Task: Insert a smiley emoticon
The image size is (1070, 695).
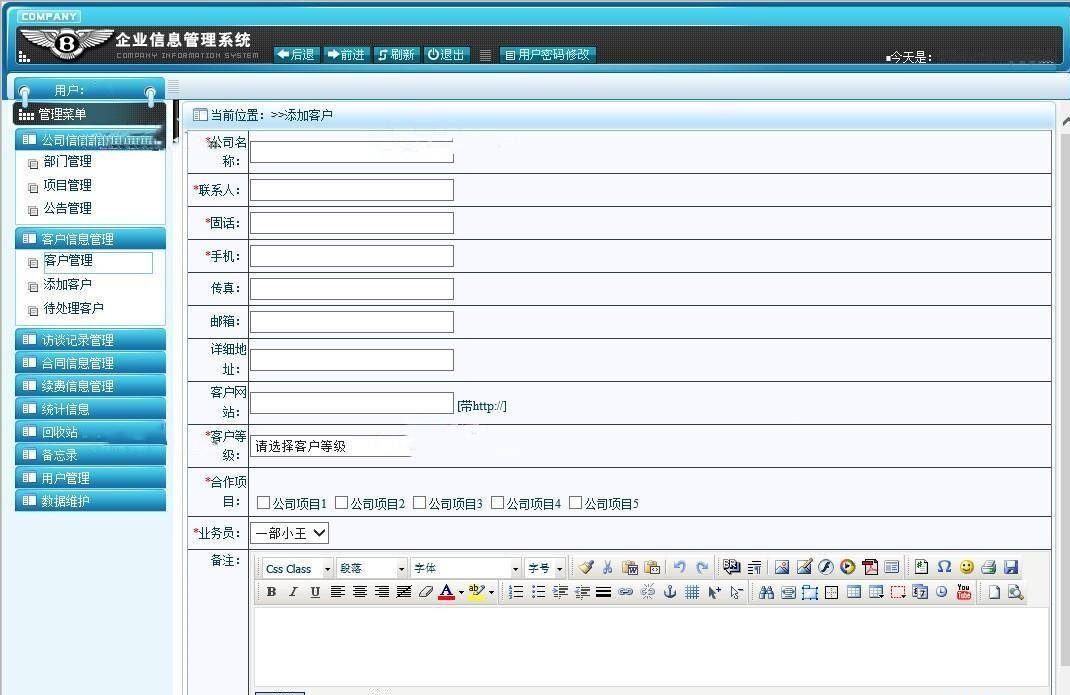Action: [x=966, y=567]
